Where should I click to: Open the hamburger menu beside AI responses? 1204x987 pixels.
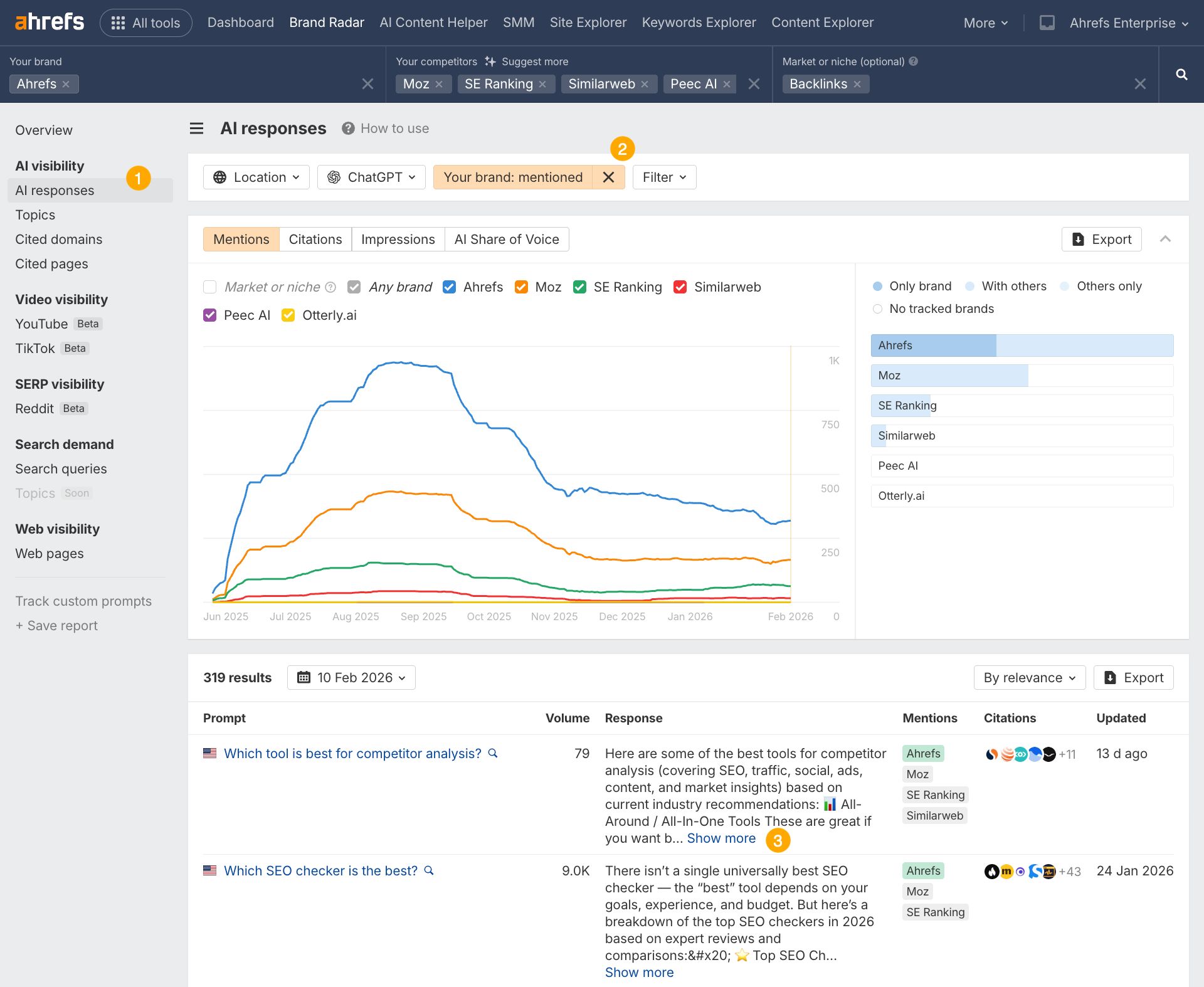(x=196, y=128)
